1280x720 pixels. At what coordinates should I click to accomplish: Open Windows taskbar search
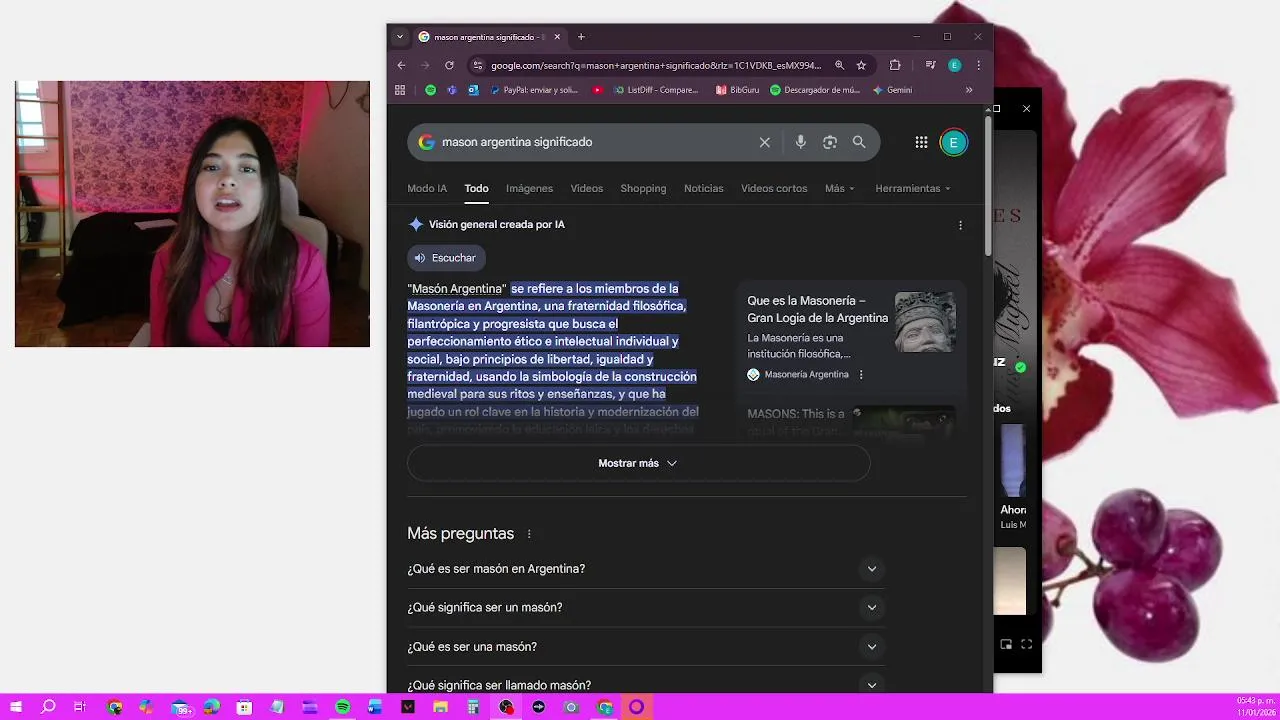[48, 707]
